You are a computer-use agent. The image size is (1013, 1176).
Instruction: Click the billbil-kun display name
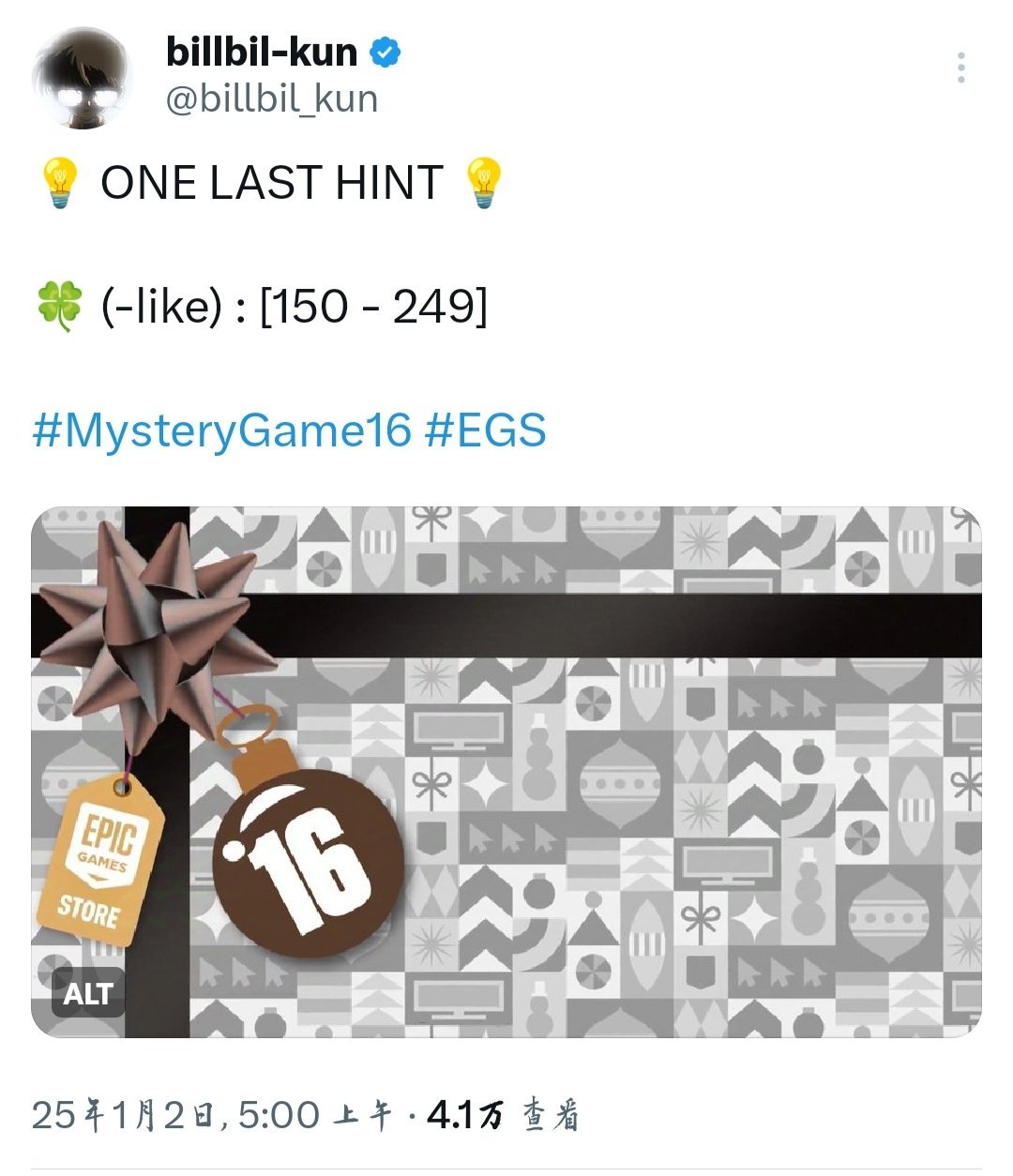(262, 52)
